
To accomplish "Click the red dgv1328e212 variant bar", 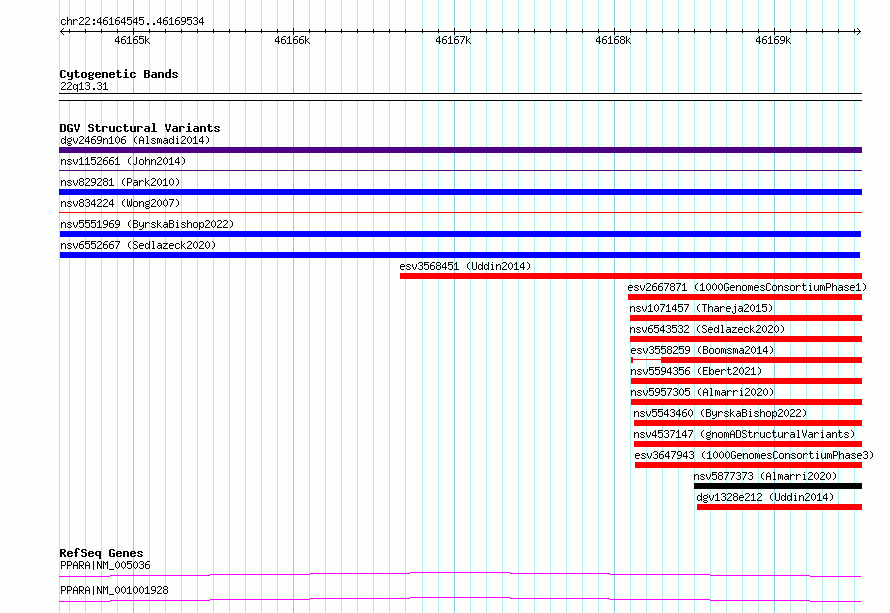I will pyautogui.click(x=779, y=507).
